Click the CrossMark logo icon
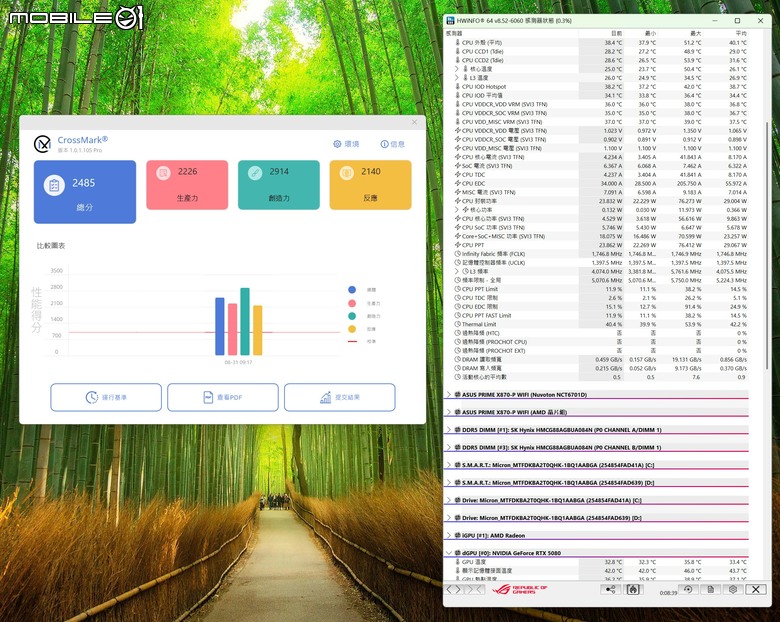Image resolution: width=780 pixels, height=622 pixels. [x=42, y=144]
